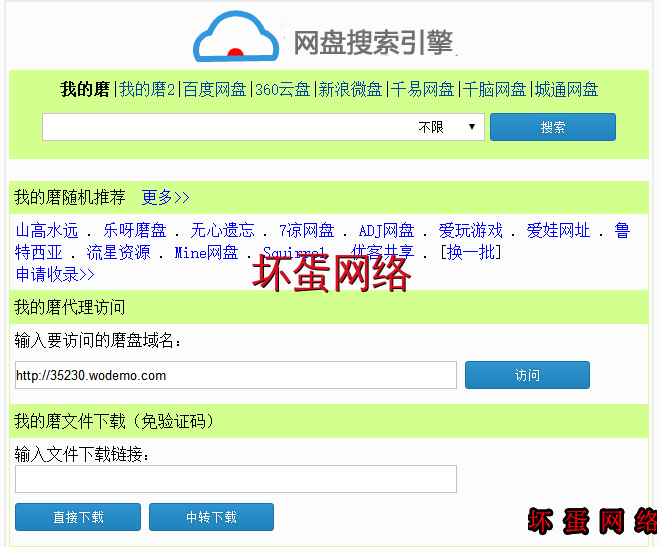Click the 搜索 button
Viewport: 662px width, 547px height.
point(553,127)
